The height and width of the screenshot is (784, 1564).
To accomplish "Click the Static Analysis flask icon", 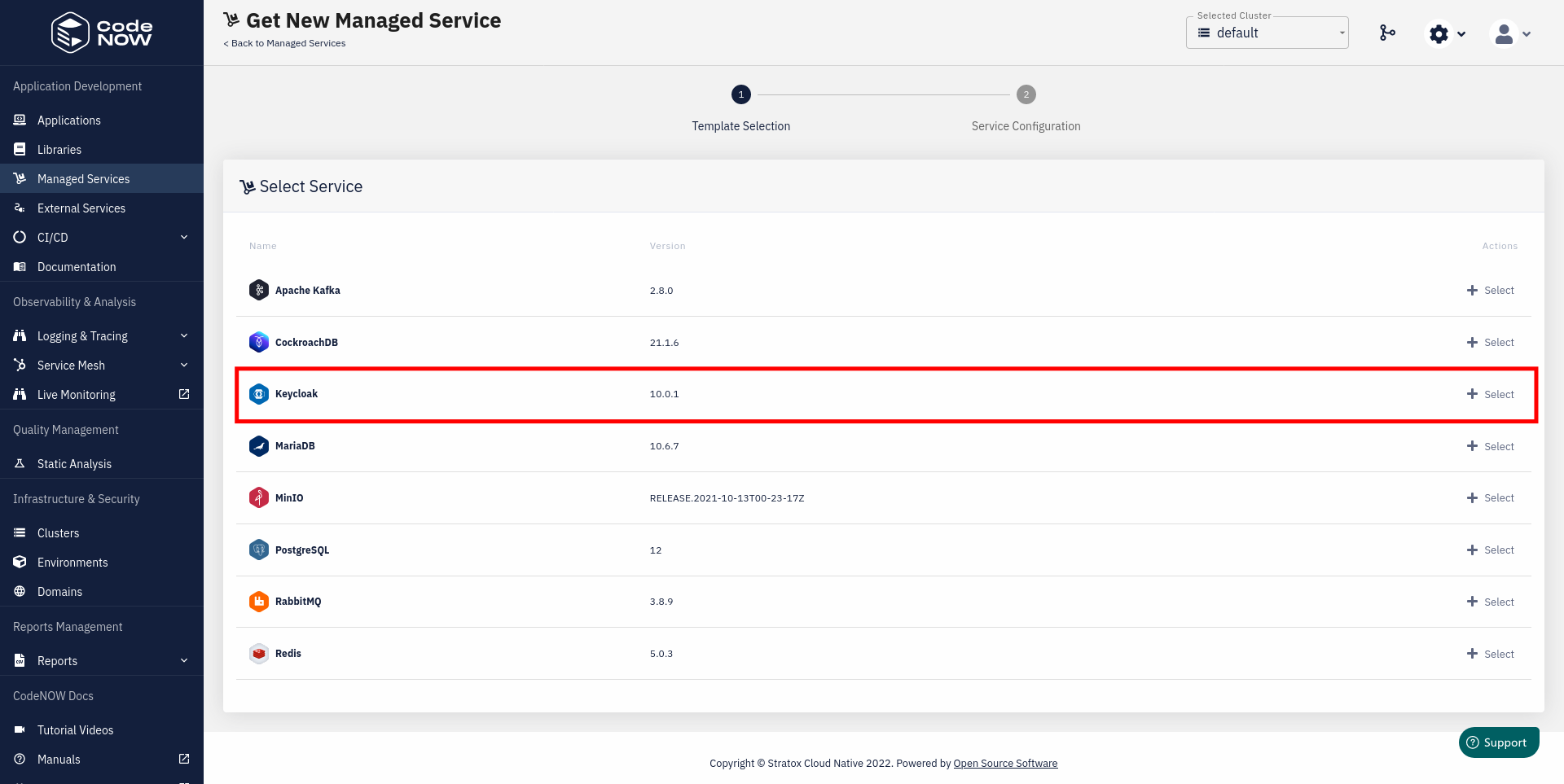I will 20,464.
